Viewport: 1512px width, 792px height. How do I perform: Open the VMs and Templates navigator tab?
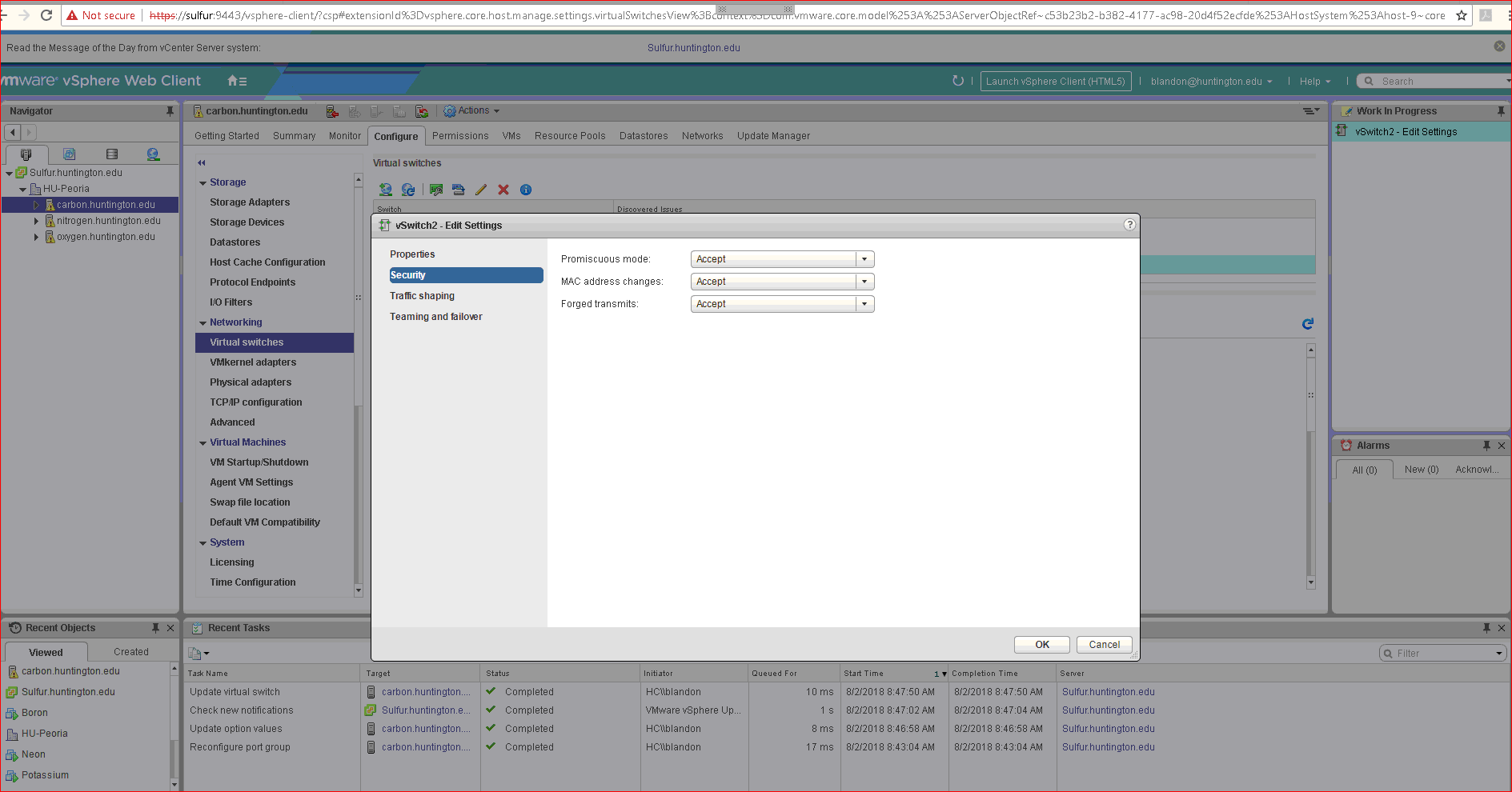click(70, 154)
